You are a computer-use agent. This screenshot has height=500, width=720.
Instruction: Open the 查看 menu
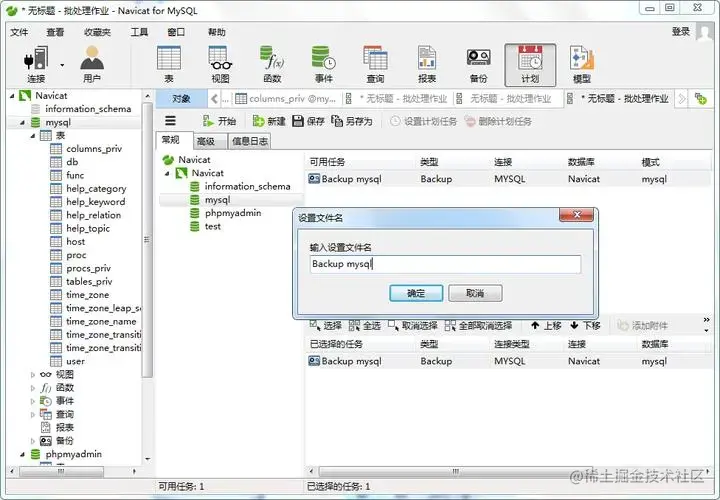click(x=55, y=32)
